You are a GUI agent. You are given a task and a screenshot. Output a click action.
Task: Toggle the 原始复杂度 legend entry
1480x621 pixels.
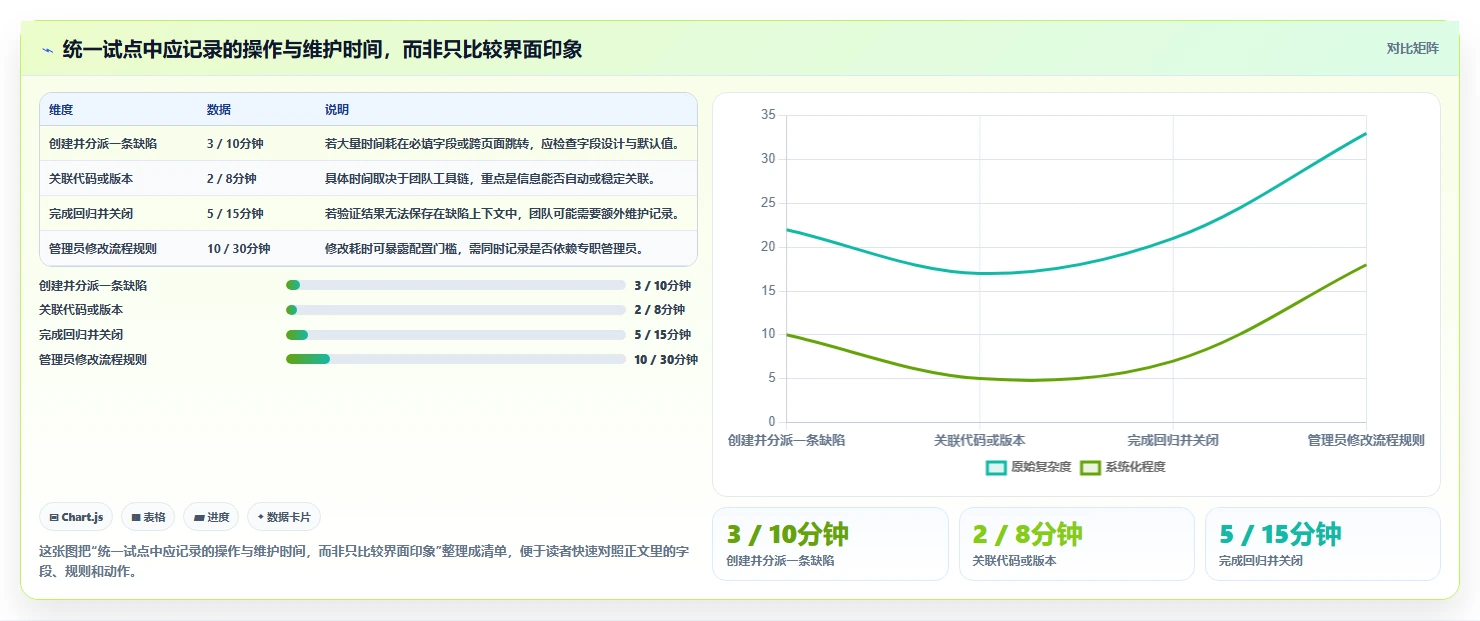click(1028, 467)
